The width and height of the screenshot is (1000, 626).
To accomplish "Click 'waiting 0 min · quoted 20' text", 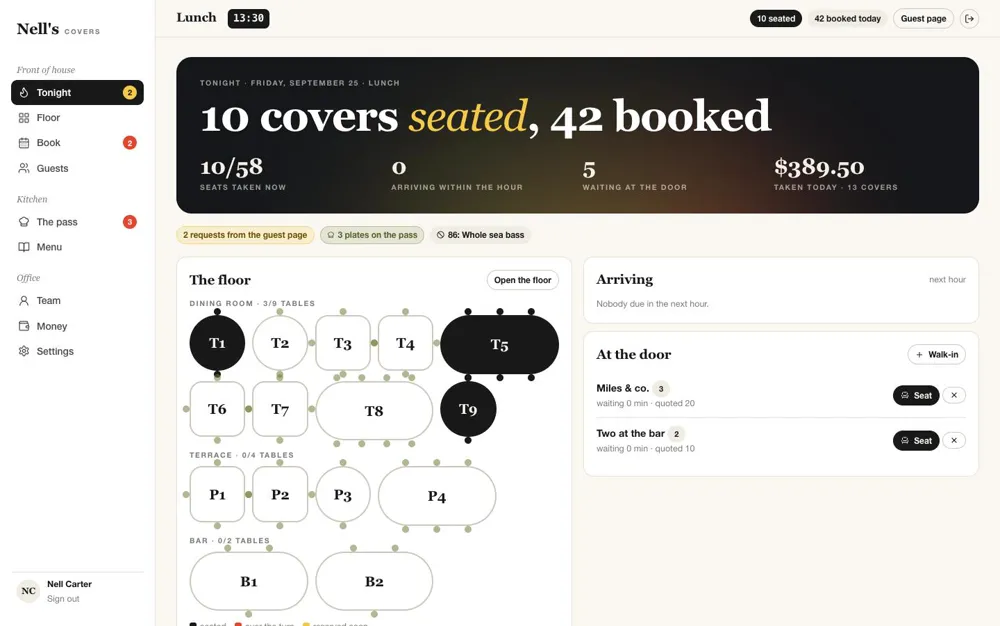I will pyautogui.click(x=645, y=404).
